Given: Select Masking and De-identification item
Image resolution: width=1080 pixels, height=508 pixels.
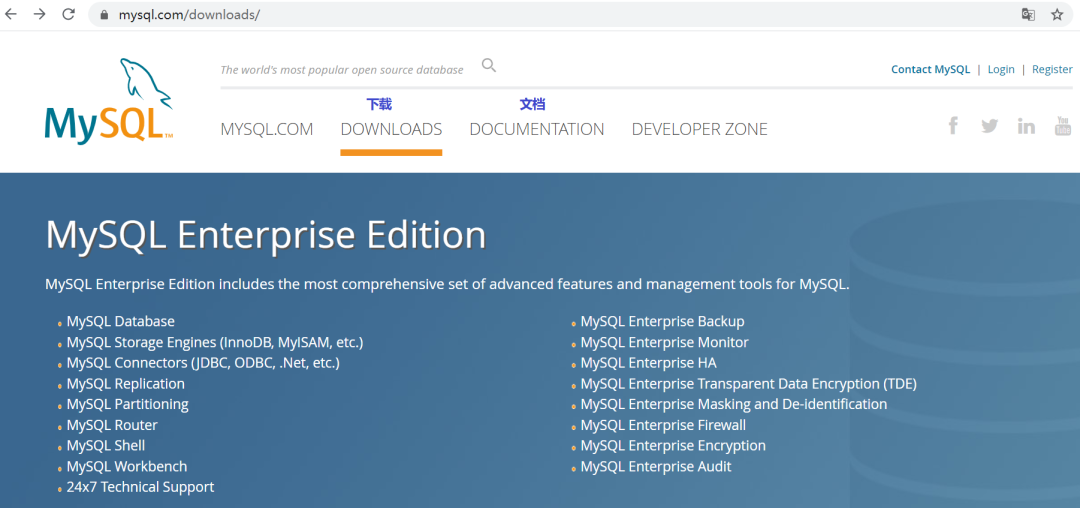Looking at the screenshot, I should point(734,404).
